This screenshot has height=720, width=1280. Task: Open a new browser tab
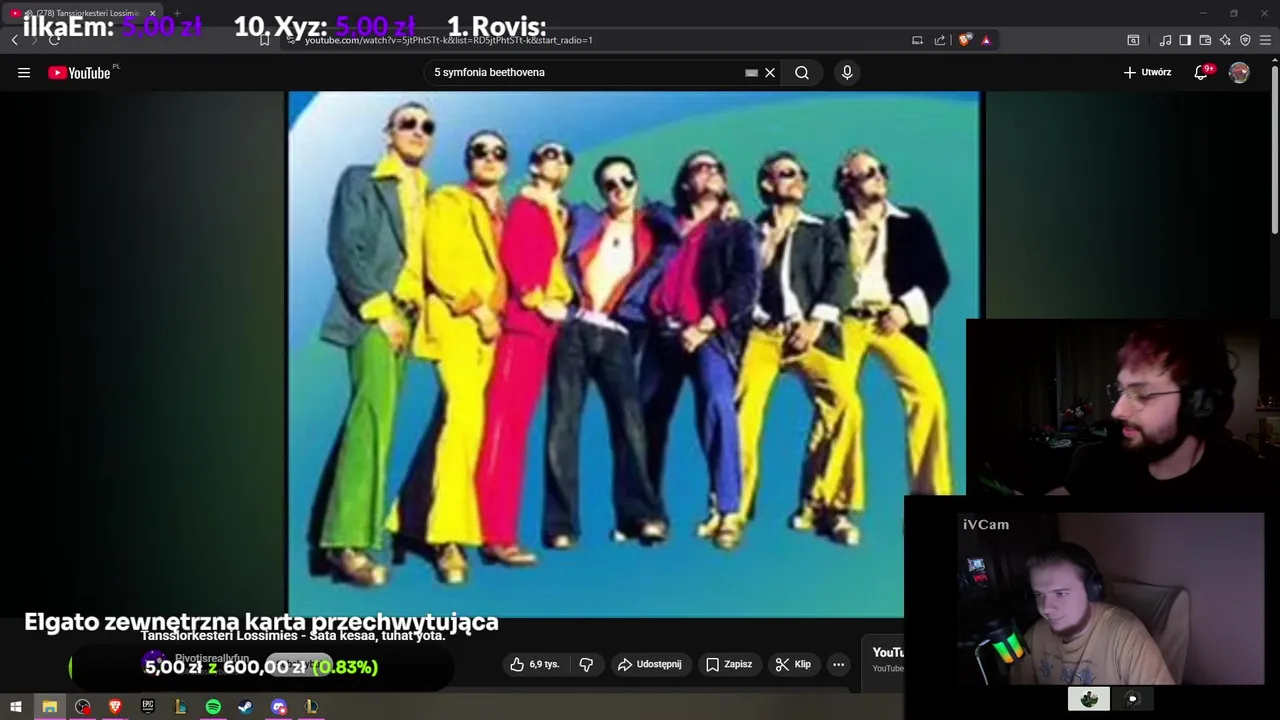point(177,13)
